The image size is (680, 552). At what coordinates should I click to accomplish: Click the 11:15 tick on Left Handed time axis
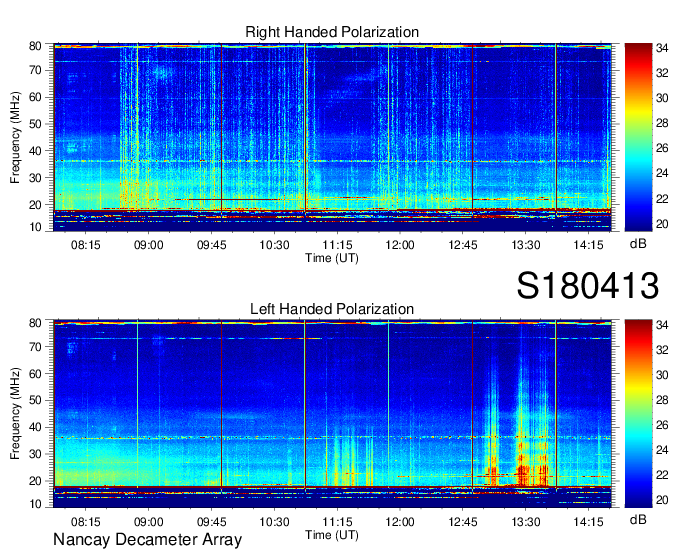(337, 522)
